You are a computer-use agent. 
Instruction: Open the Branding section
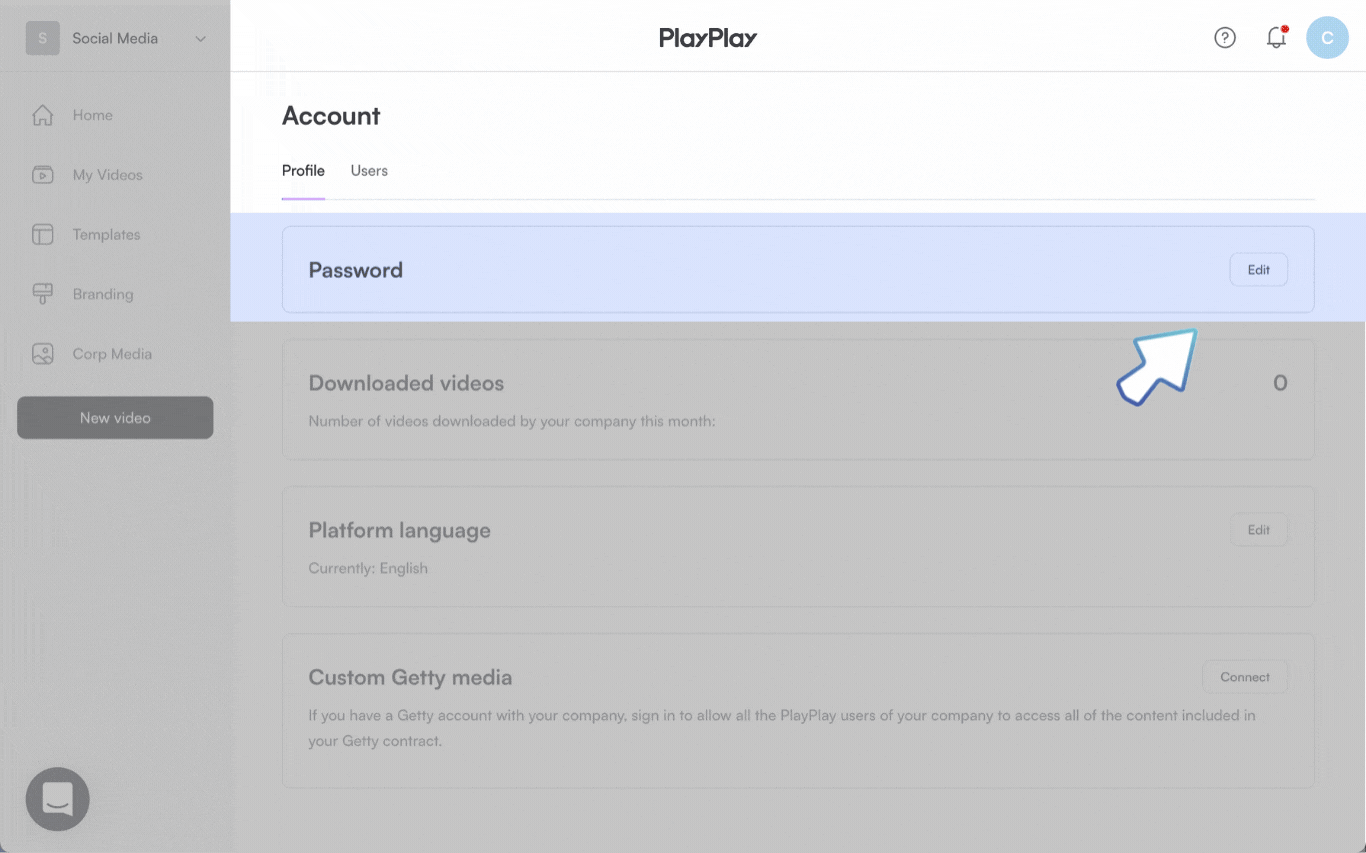click(x=103, y=294)
